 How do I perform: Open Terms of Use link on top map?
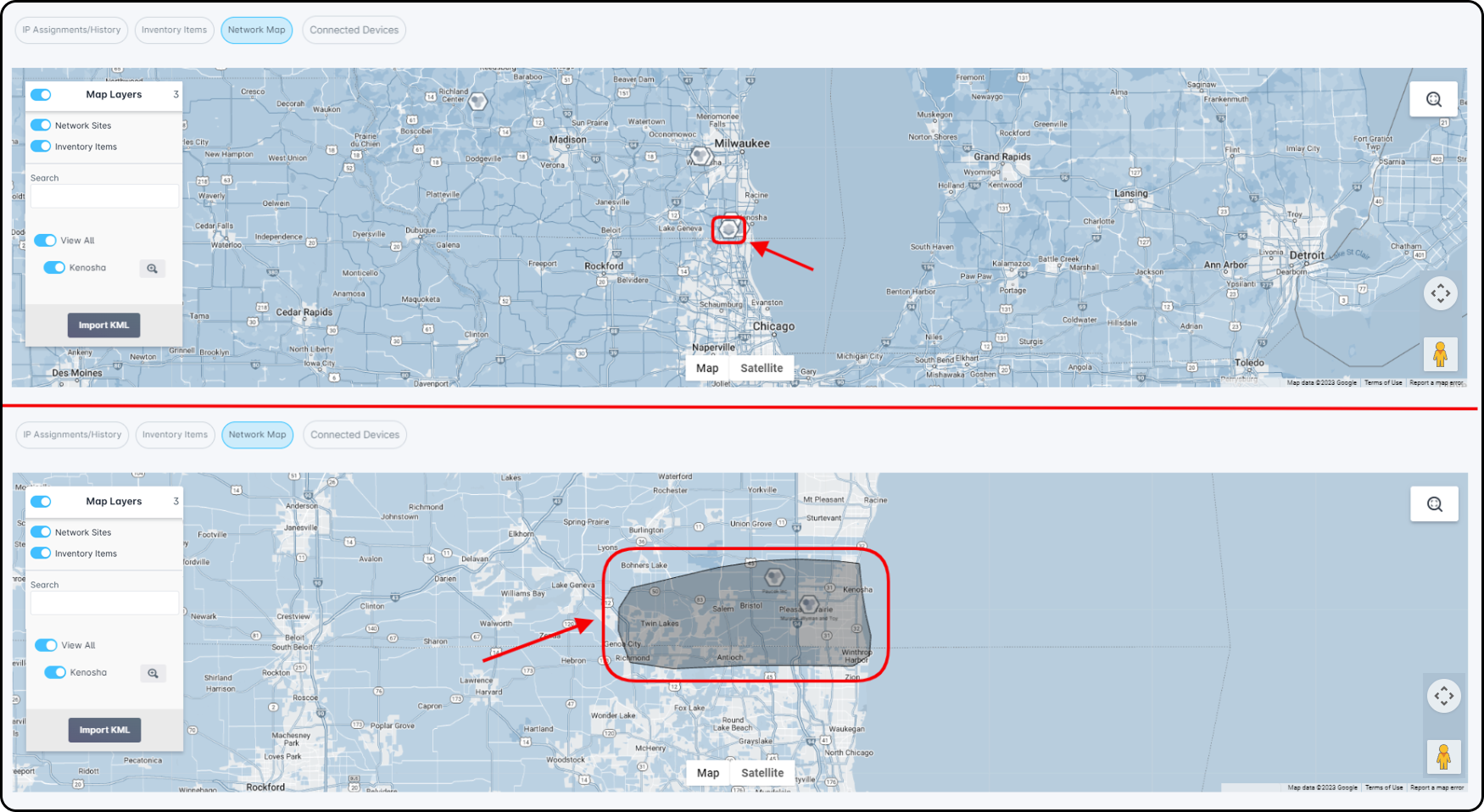click(1383, 383)
